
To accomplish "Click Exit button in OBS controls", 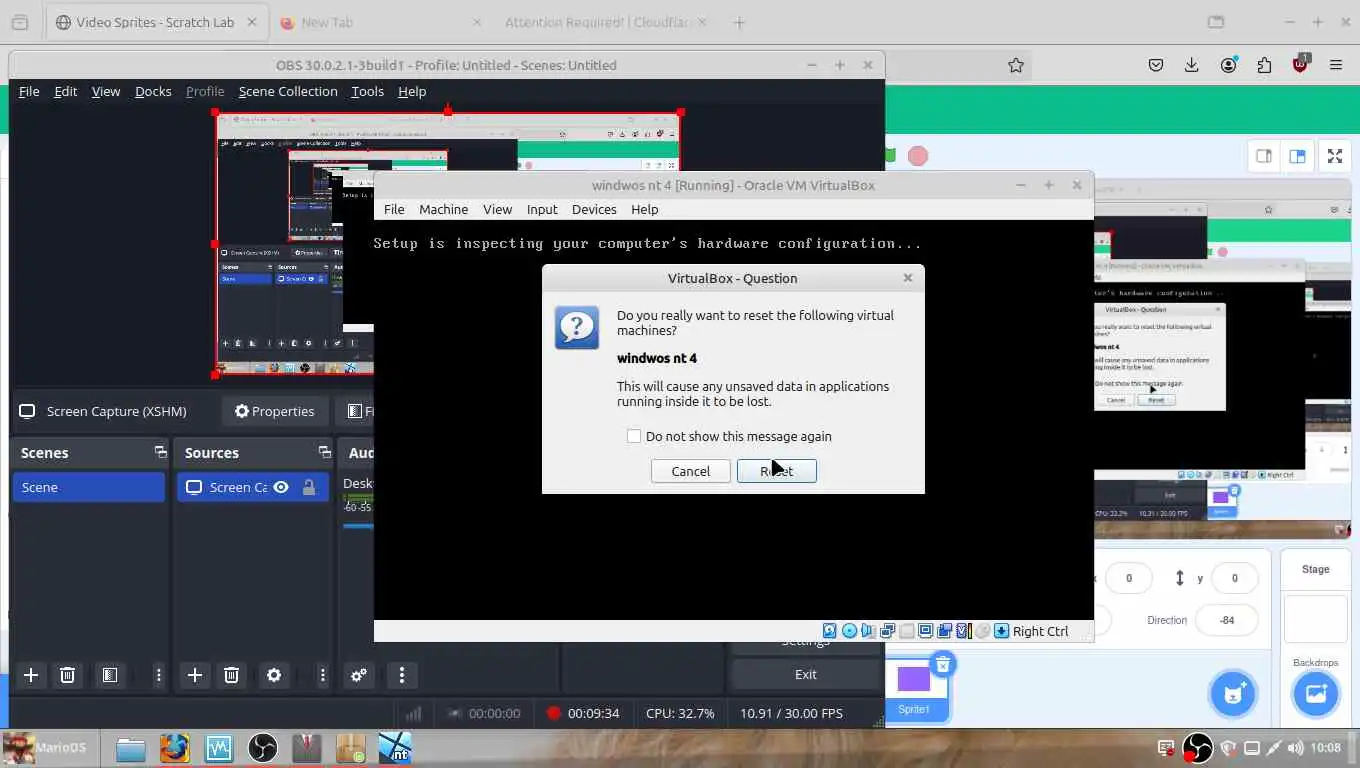I will (805, 674).
